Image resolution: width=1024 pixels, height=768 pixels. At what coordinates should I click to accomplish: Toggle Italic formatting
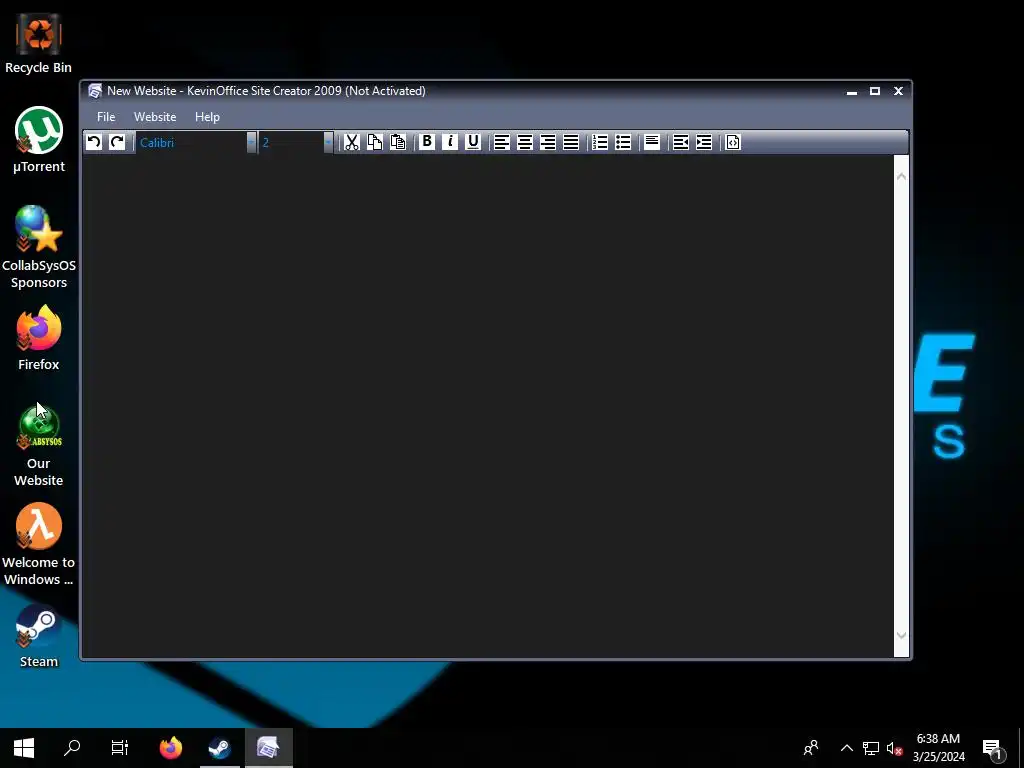[450, 142]
